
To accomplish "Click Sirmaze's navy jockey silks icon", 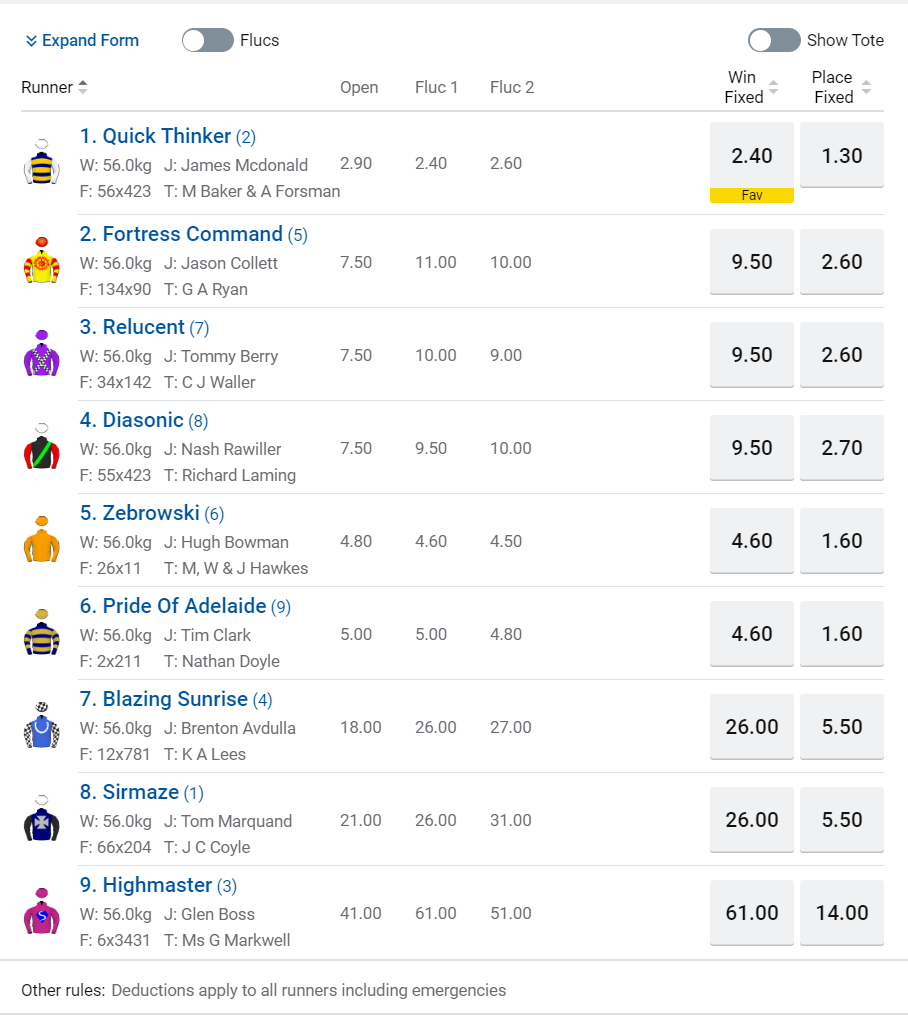I will [41, 819].
